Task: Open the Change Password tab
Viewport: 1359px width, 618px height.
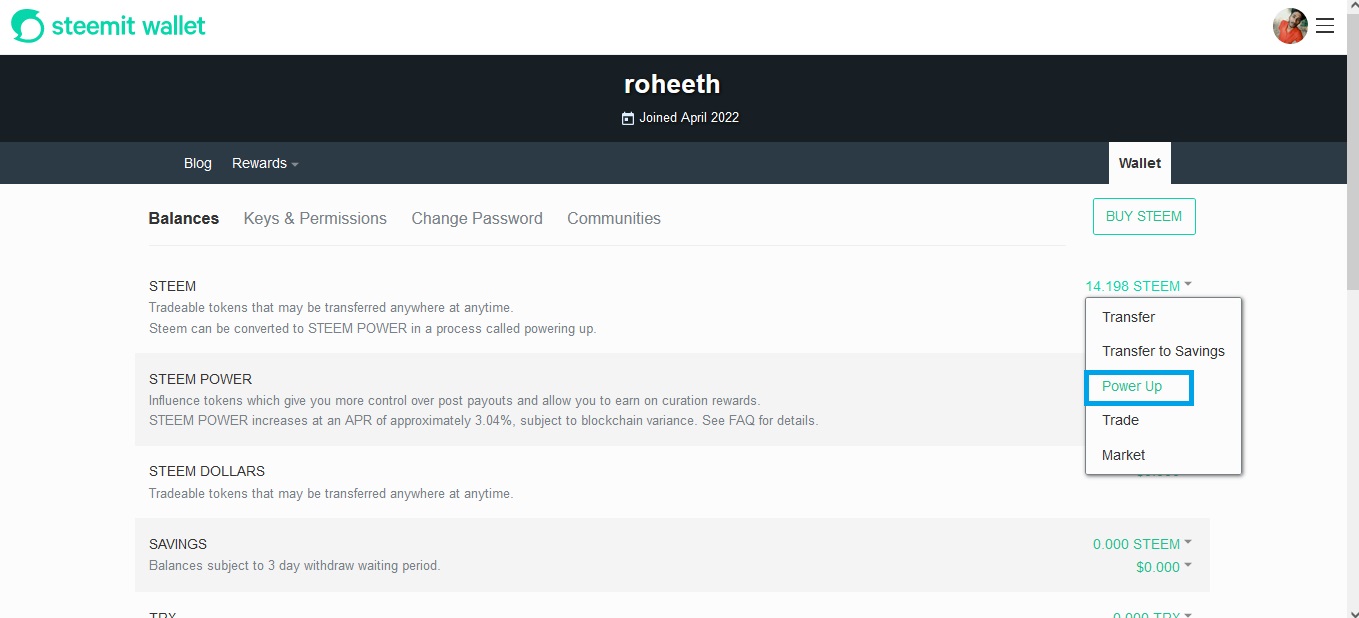Action: click(477, 218)
